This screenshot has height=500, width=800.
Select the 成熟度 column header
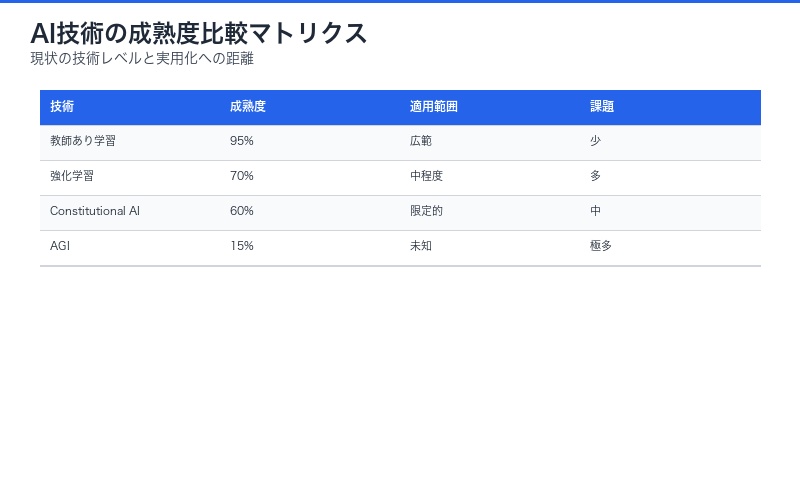point(247,106)
